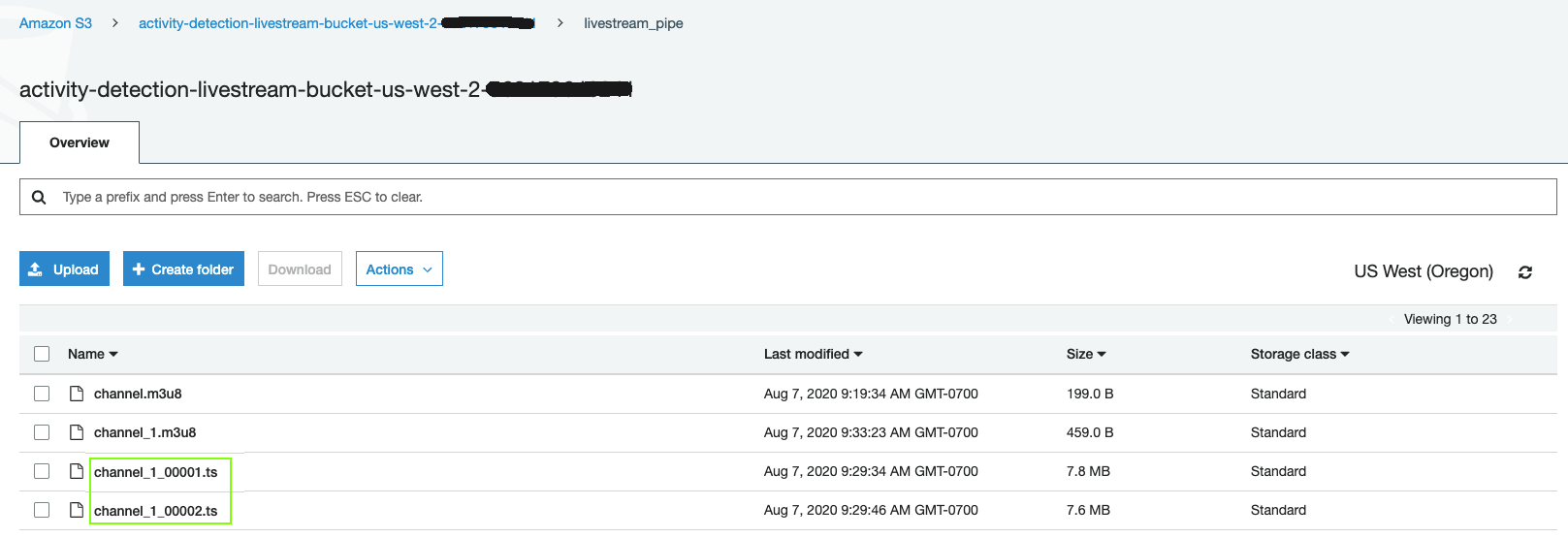Viewport: 1568px width, 538px height.
Task: Tick the select-all checkbox in the table header
Action: [42, 354]
